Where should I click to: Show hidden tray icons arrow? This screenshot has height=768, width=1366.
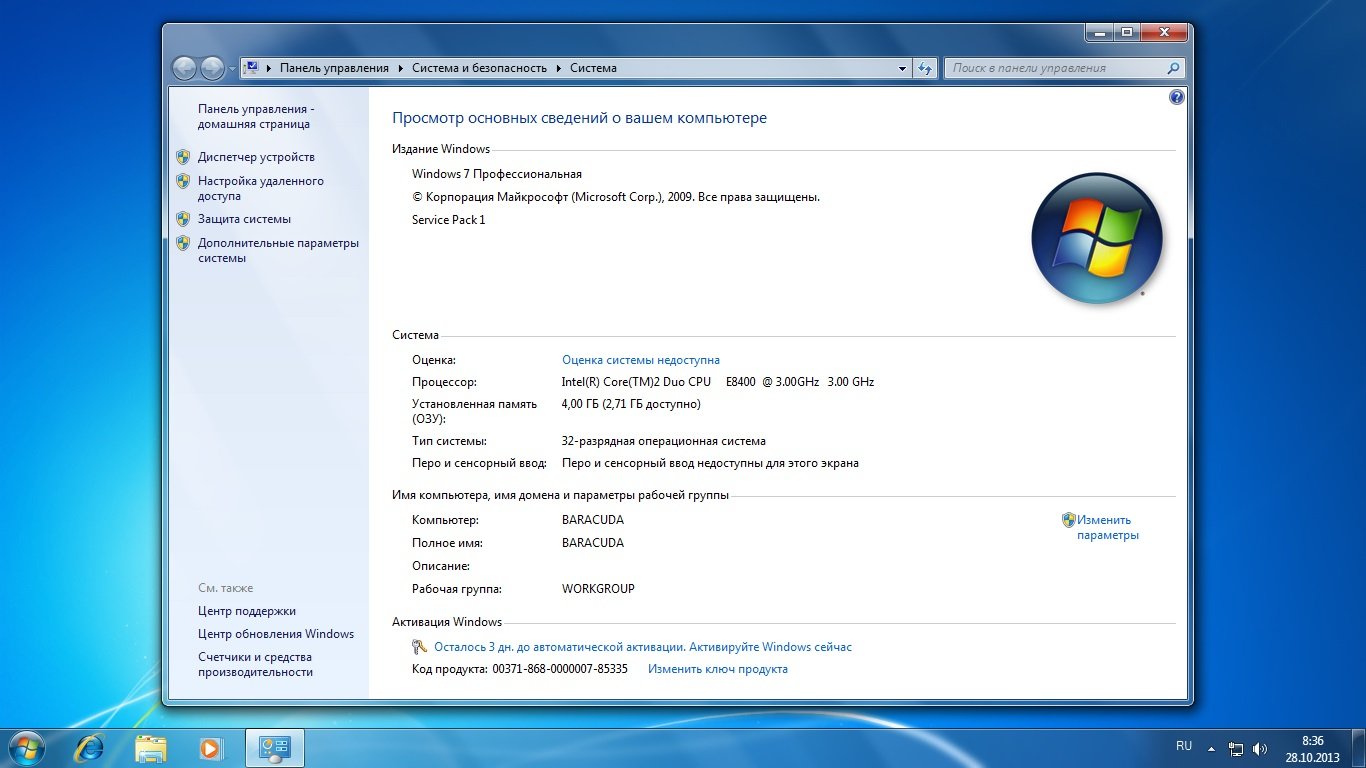[1212, 747]
